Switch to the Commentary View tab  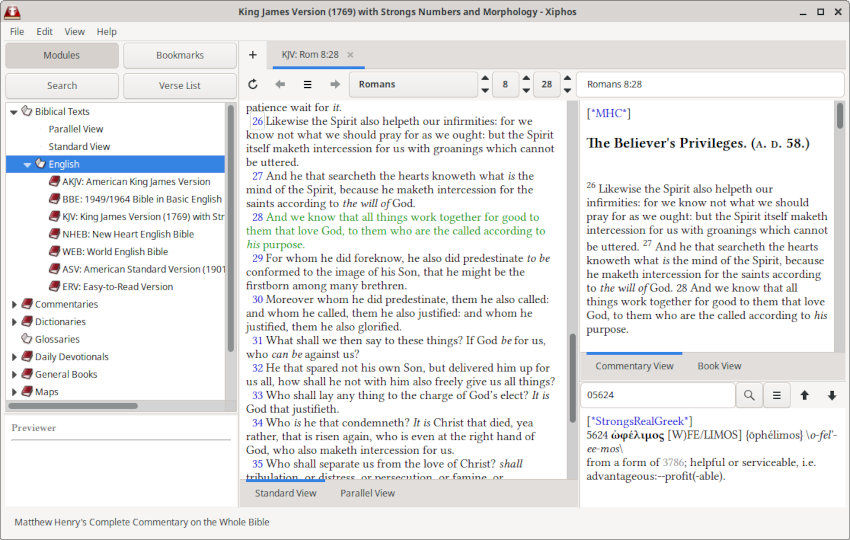click(634, 366)
